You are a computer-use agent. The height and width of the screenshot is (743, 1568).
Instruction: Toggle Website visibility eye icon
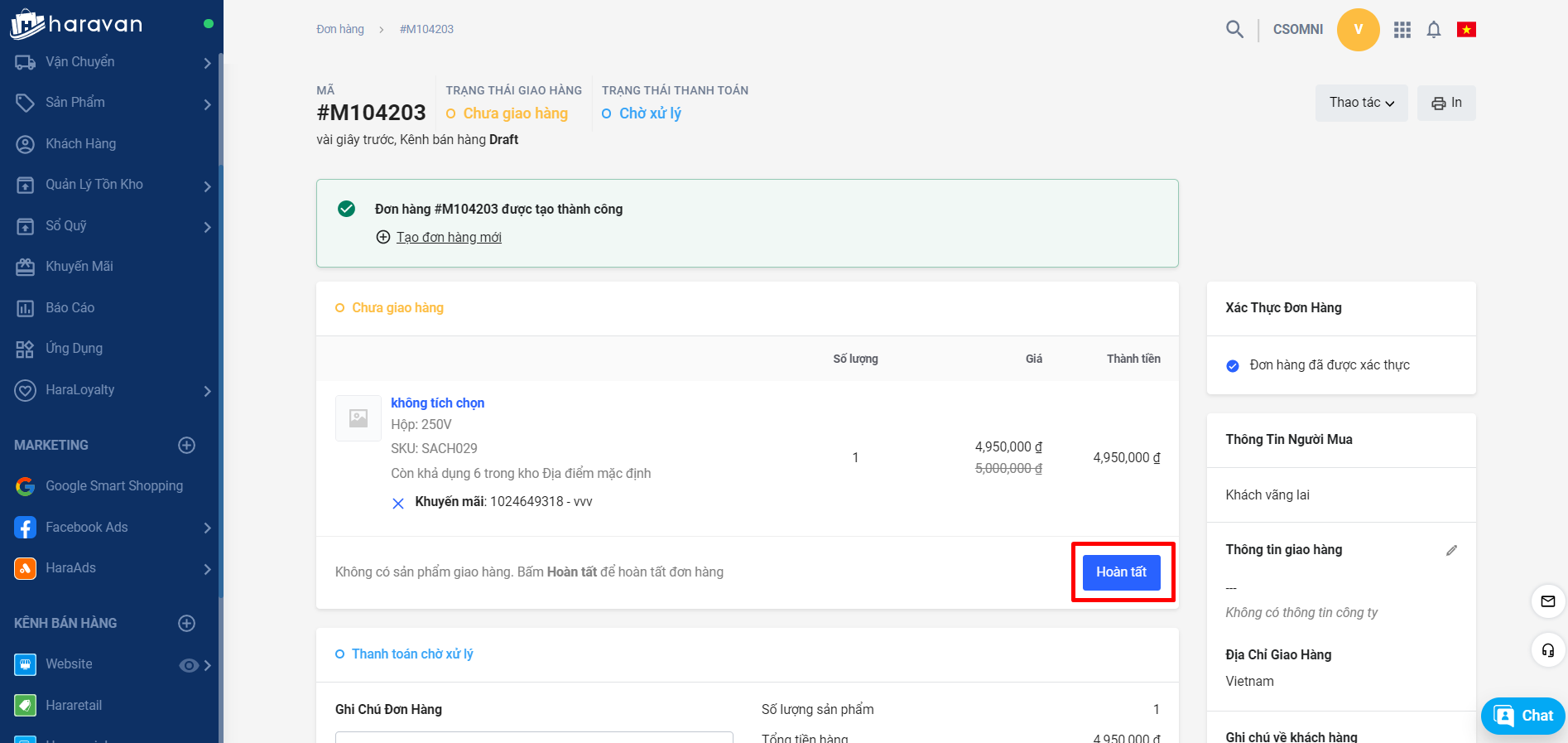click(x=189, y=665)
